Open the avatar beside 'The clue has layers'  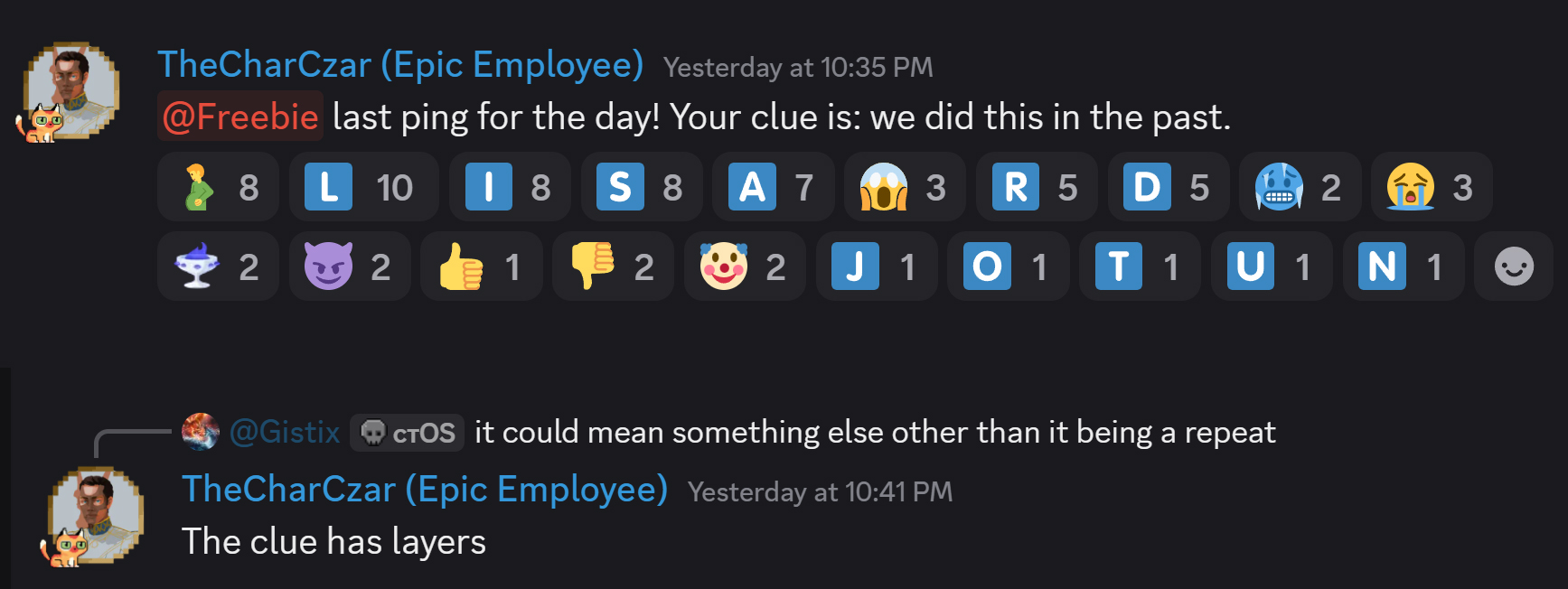pyautogui.click(x=95, y=517)
